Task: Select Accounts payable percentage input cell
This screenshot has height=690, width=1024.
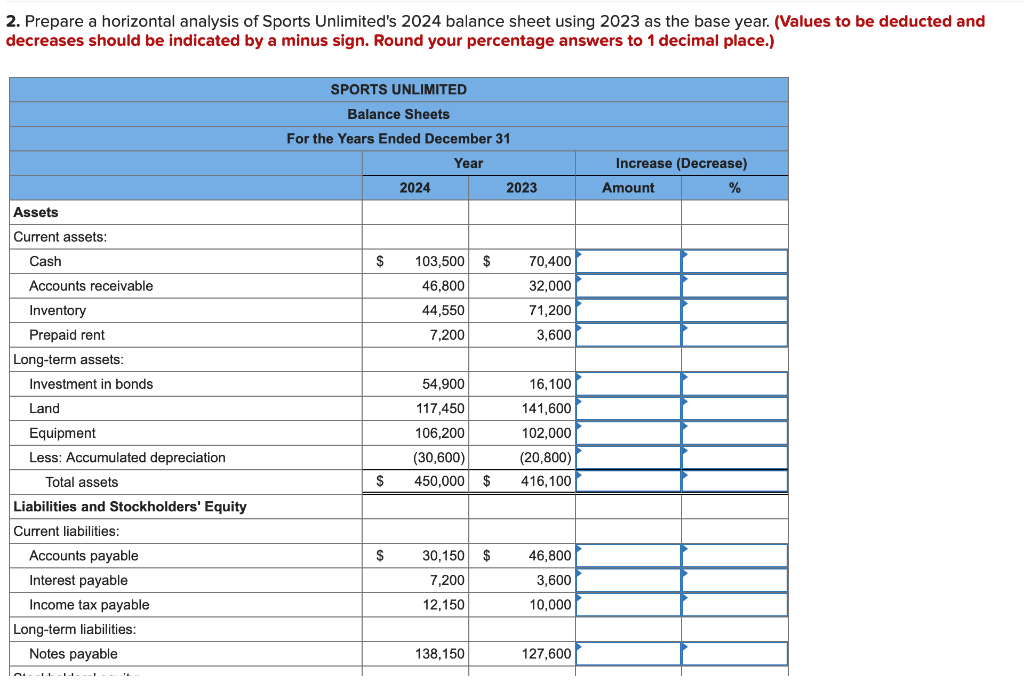Action: (x=735, y=556)
